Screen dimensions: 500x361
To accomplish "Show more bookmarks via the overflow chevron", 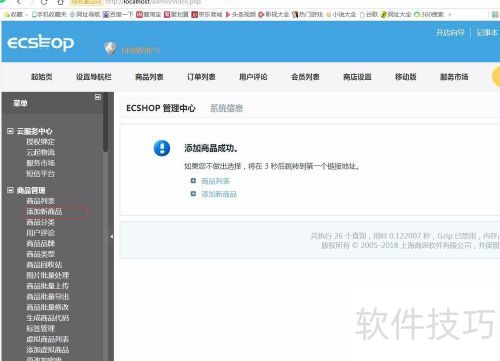I will coord(450,15).
